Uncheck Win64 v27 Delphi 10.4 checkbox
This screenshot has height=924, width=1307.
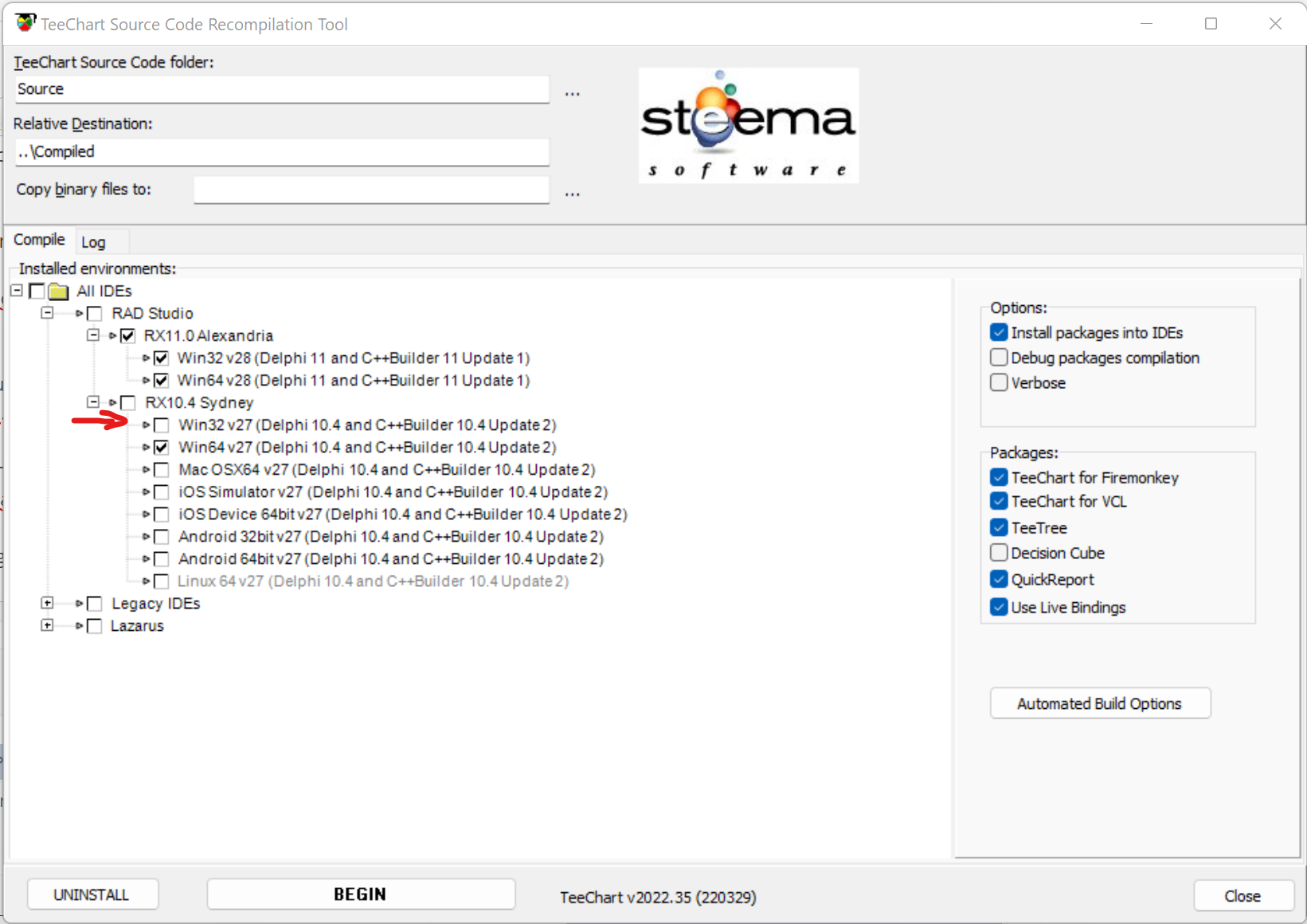click(x=162, y=447)
